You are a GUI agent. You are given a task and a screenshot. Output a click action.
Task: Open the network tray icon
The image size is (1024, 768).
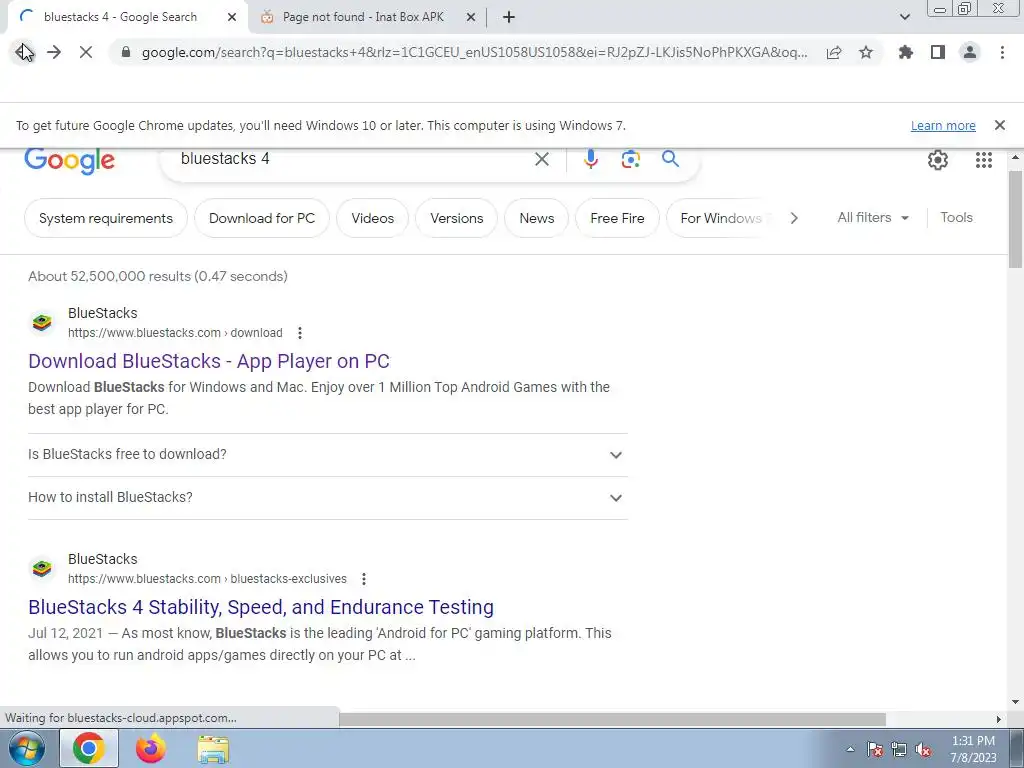(x=899, y=750)
